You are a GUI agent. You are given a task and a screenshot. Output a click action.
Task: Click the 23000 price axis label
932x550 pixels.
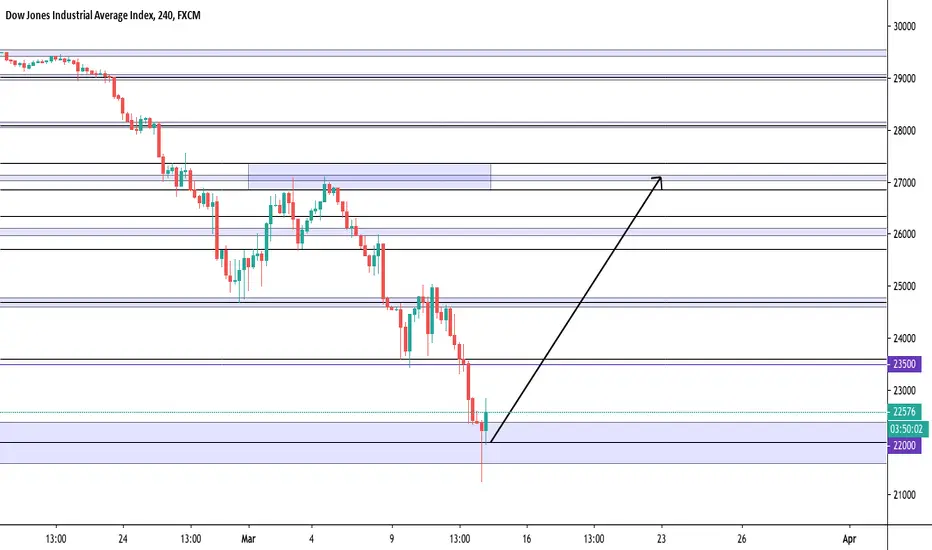pos(904,391)
